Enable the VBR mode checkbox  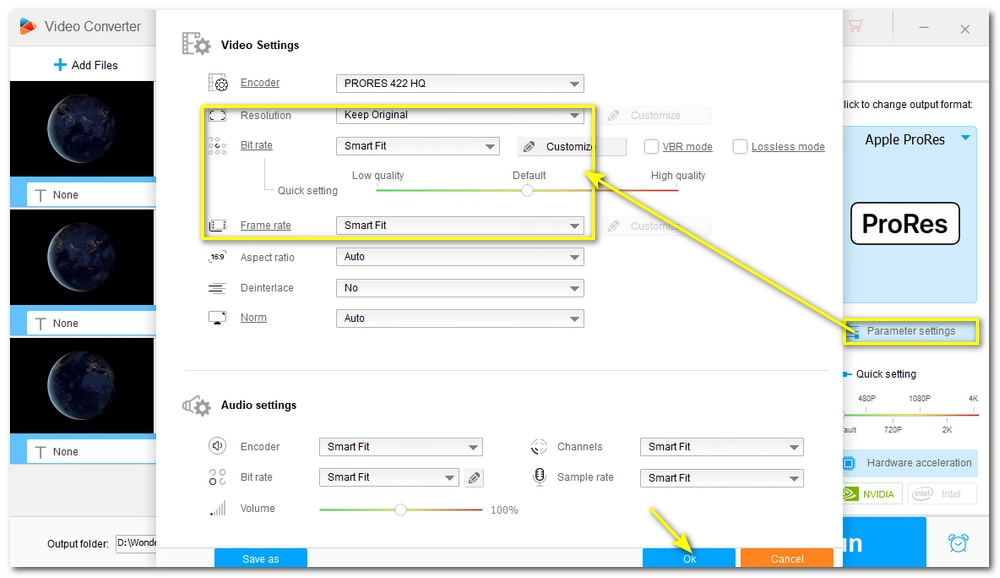(651, 147)
